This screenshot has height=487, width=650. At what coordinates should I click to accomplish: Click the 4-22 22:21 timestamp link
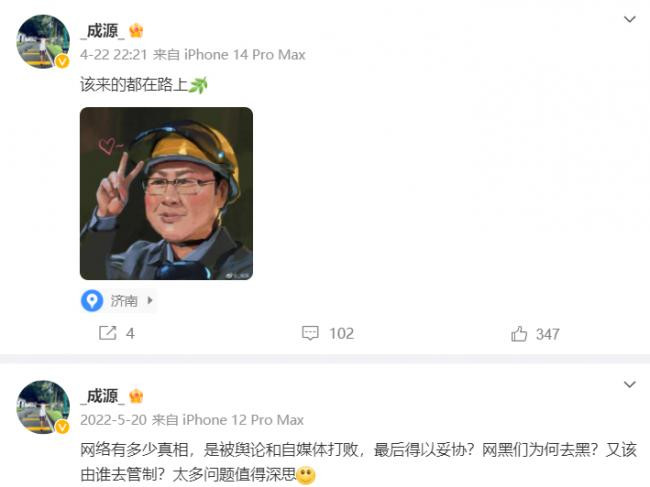pyautogui.click(x=114, y=55)
